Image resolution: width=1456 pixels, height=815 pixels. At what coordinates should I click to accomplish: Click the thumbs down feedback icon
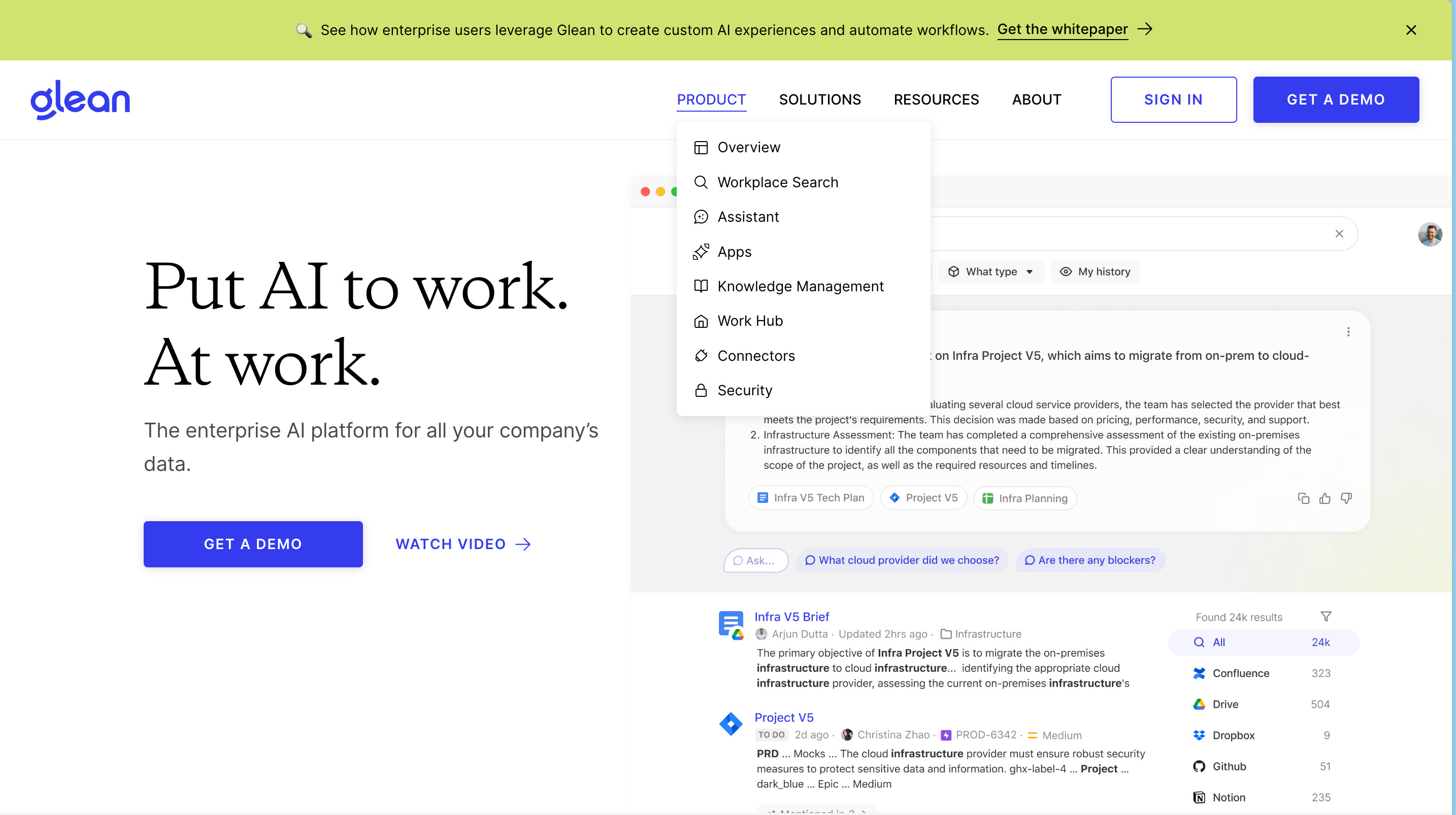click(1346, 498)
